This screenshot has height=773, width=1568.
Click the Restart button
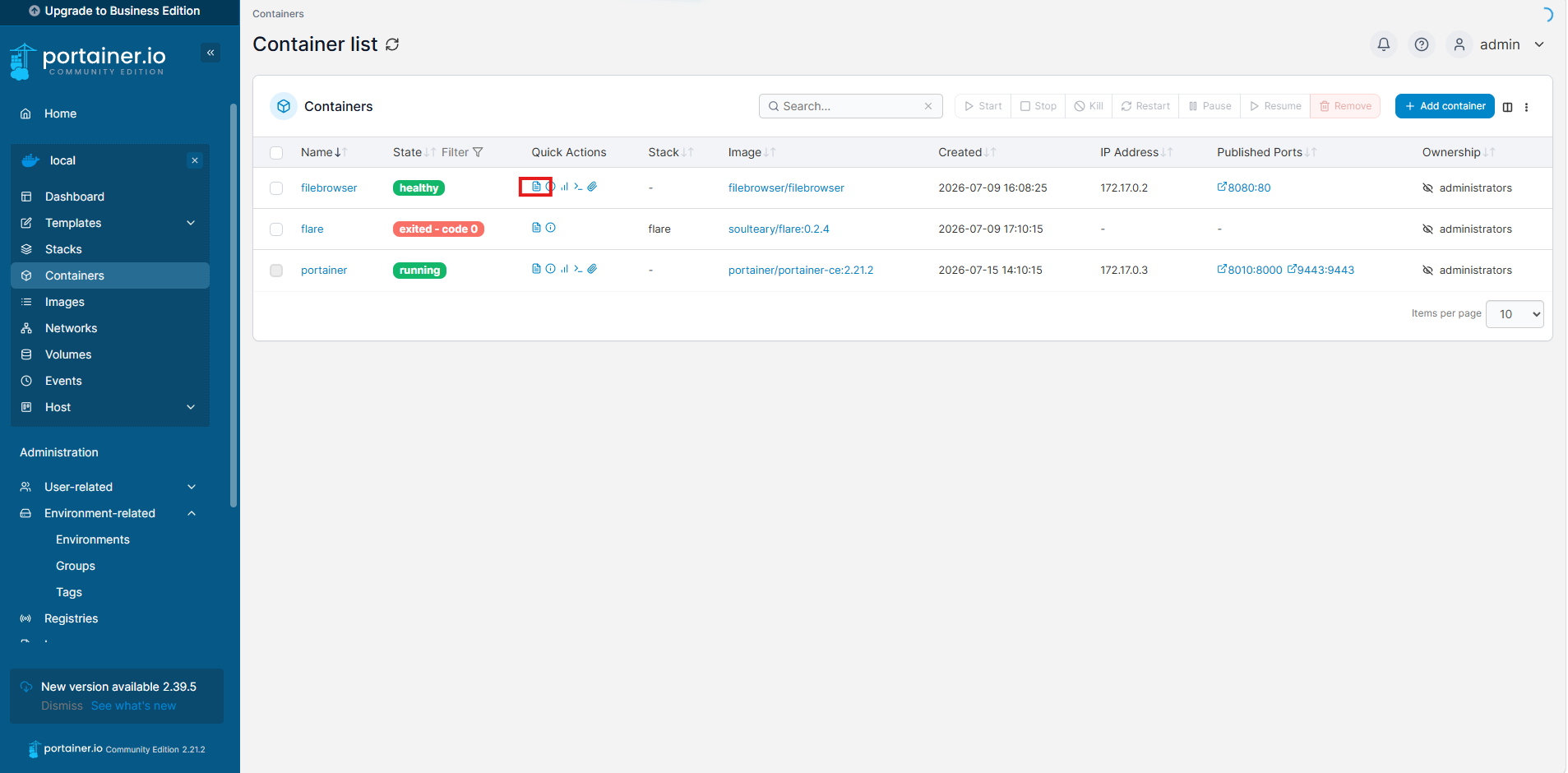[x=1145, y=106]
